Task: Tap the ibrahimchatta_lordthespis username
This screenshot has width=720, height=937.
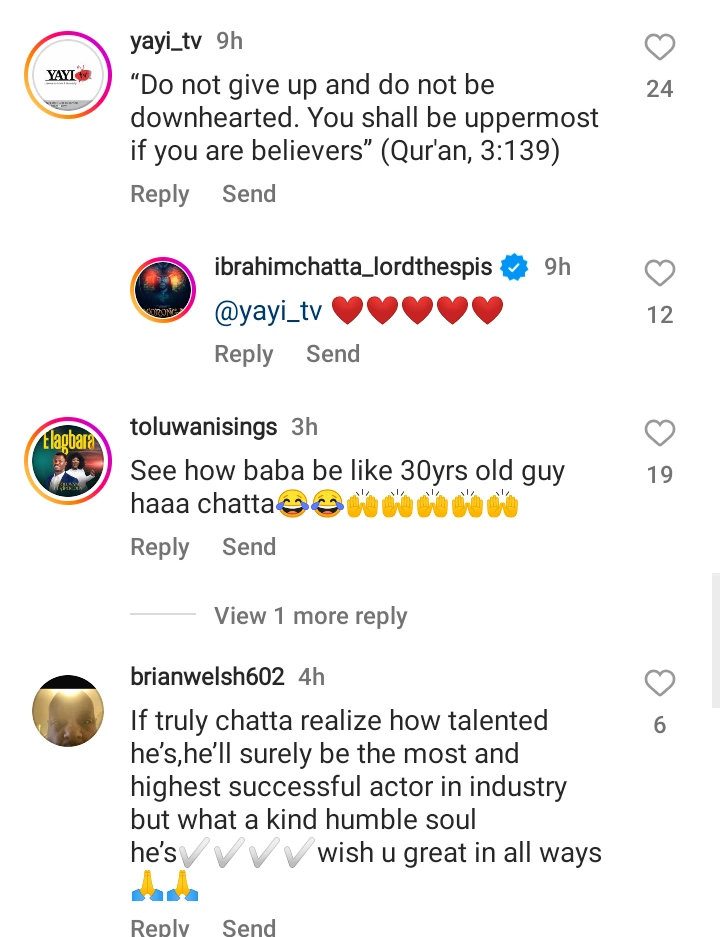Action: pyautogui.click(x=353, y=267)
